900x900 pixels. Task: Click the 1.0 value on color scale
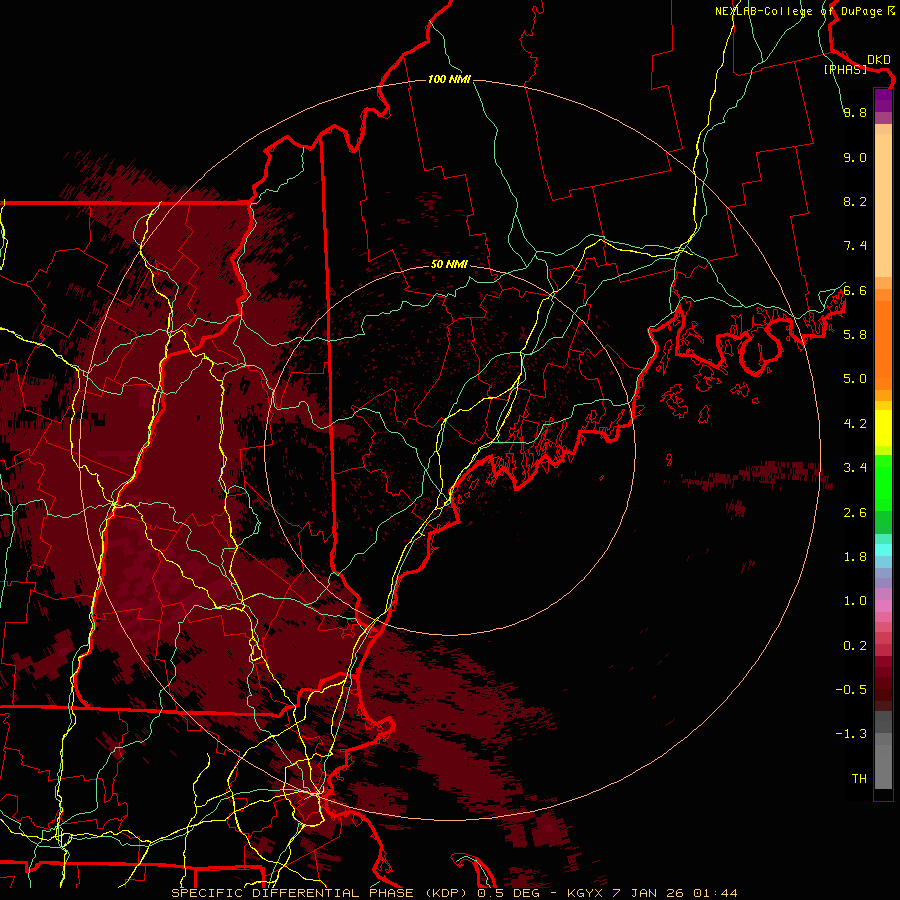[x=855, y=601]
